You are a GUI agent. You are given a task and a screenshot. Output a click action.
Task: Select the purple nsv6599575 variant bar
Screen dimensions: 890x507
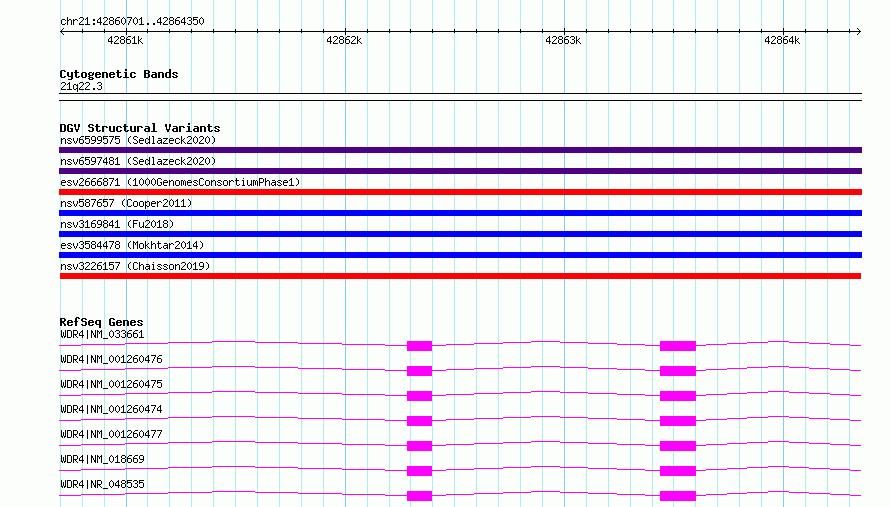point(460,150)
